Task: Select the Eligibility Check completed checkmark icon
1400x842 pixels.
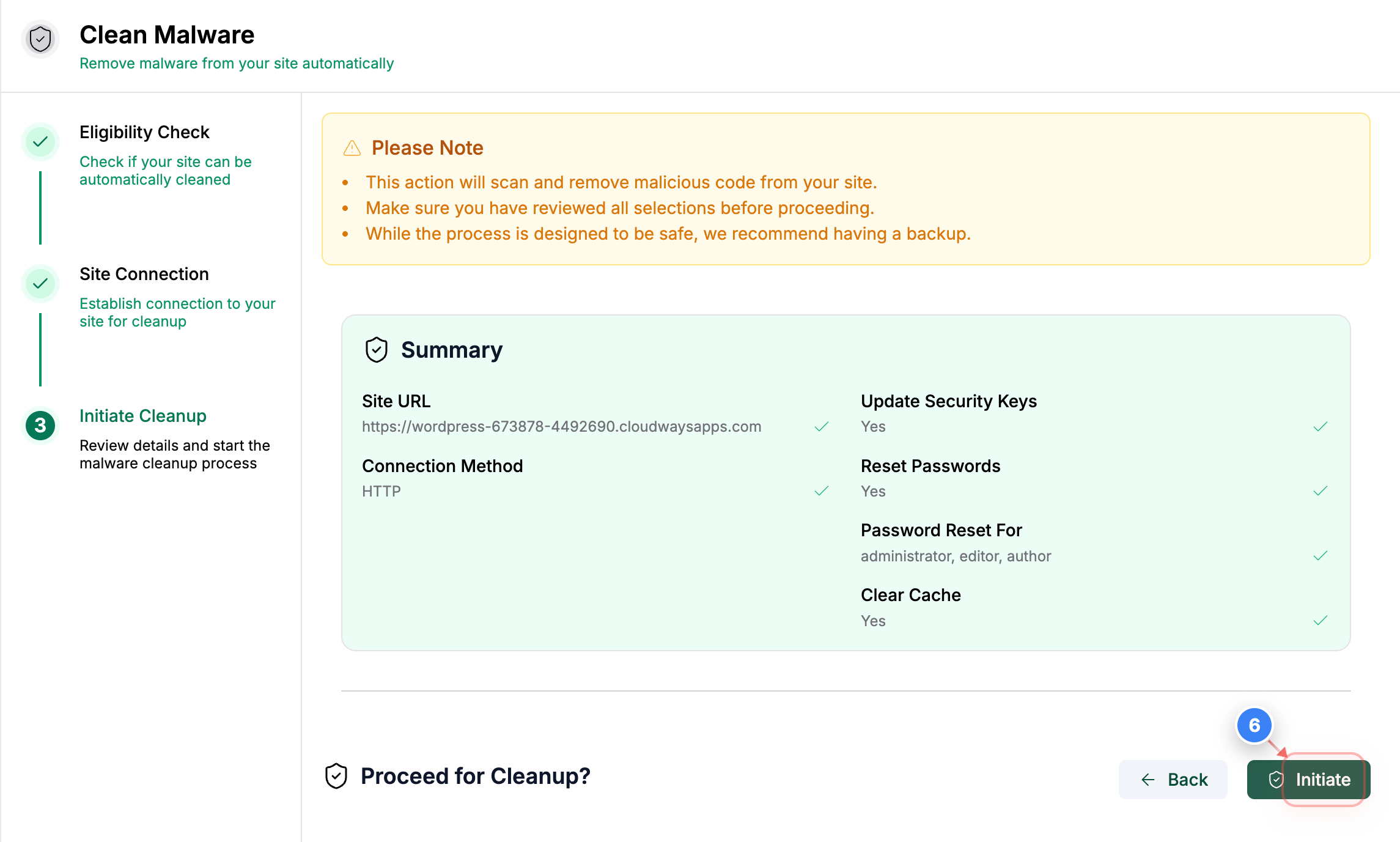Action: [40, 141]
